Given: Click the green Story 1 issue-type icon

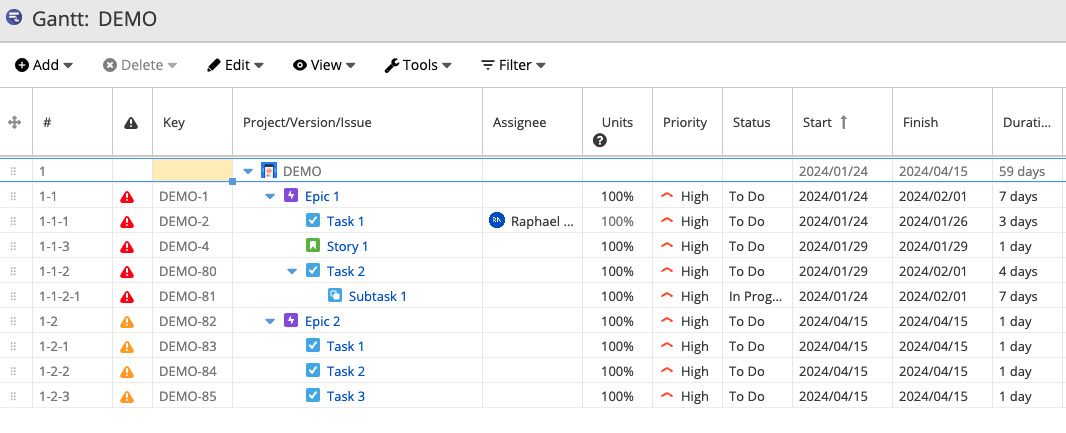Looking at the screenshot, I should [x=313, y=246].
